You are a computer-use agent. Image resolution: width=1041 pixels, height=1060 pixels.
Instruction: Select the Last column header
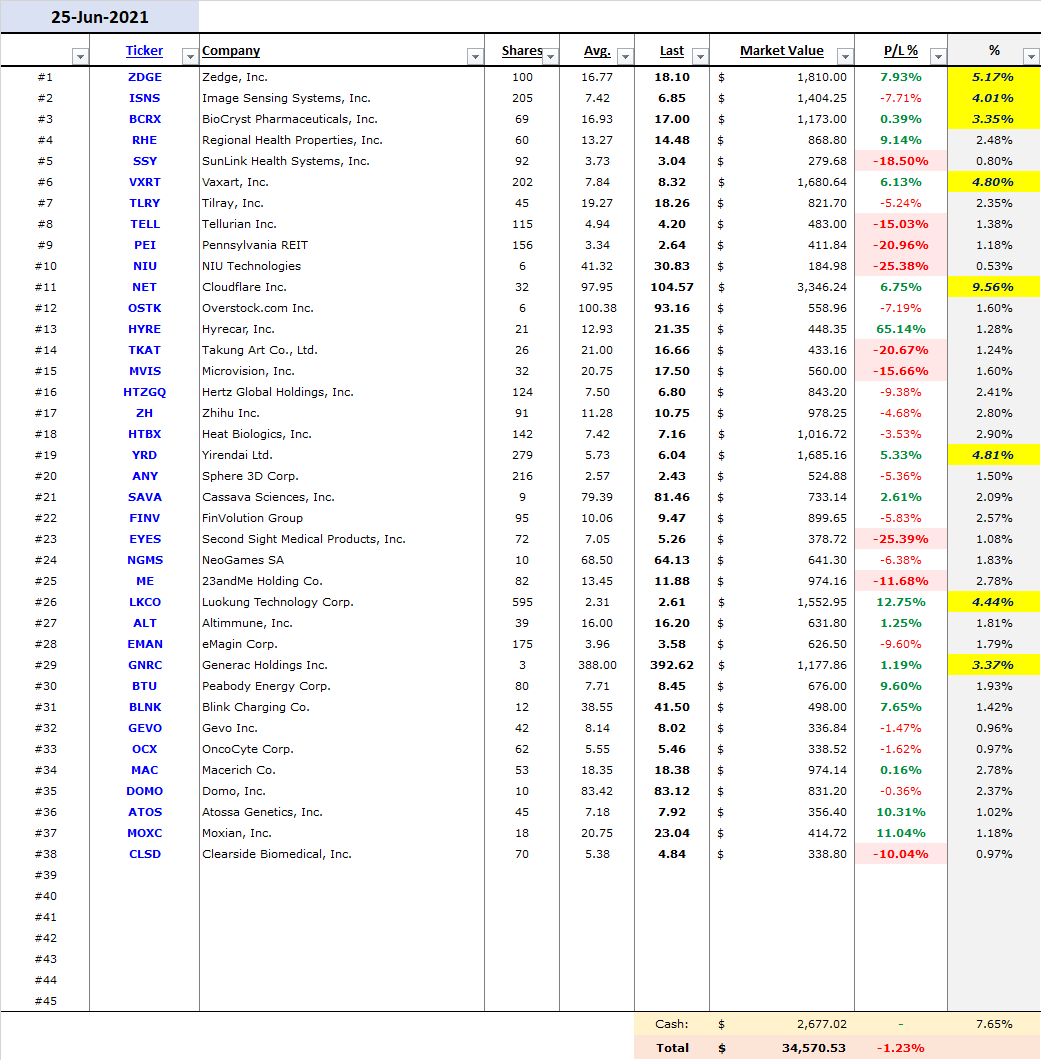(x=672, y=51)
